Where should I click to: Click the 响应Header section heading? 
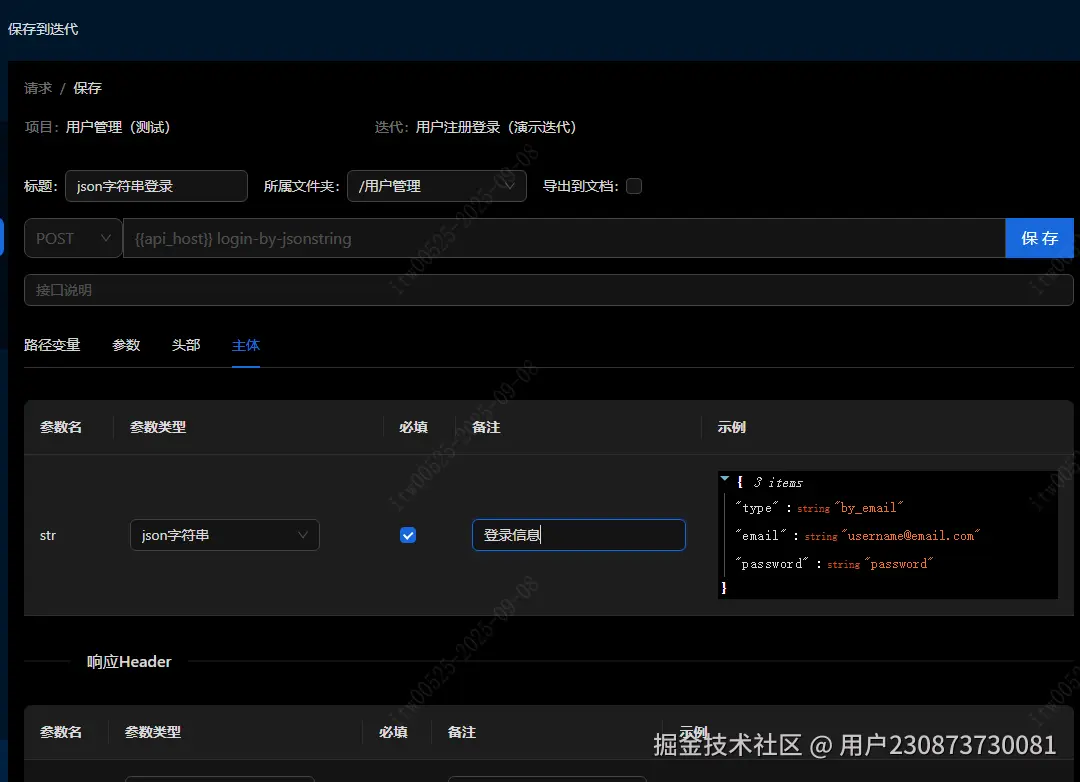(129, 661)
